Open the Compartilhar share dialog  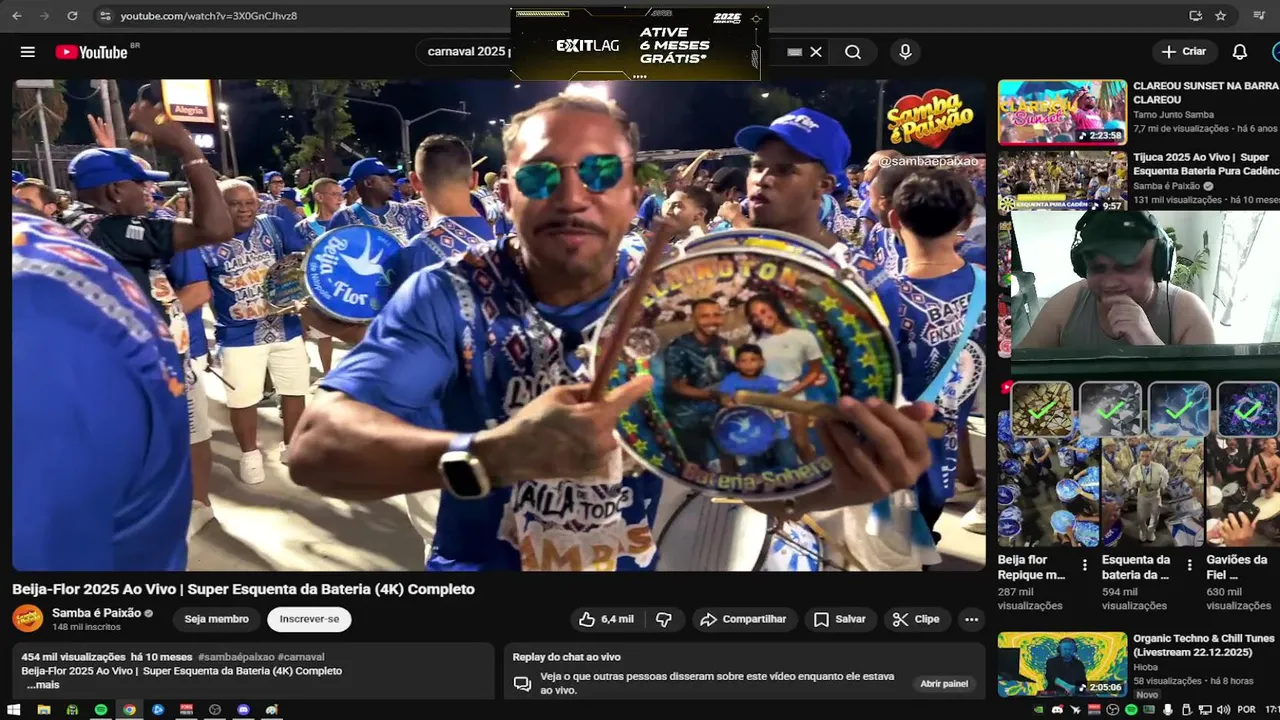coord(743,619)
